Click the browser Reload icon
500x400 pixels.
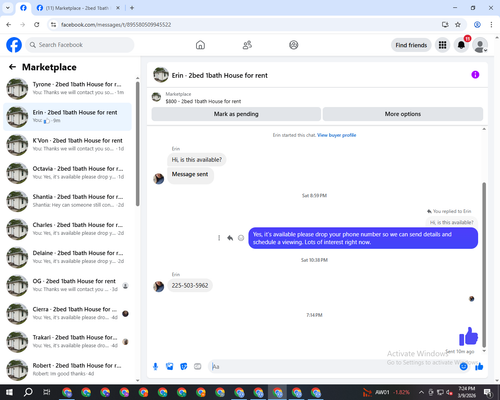pyautogui.click(x=37, y=25)
